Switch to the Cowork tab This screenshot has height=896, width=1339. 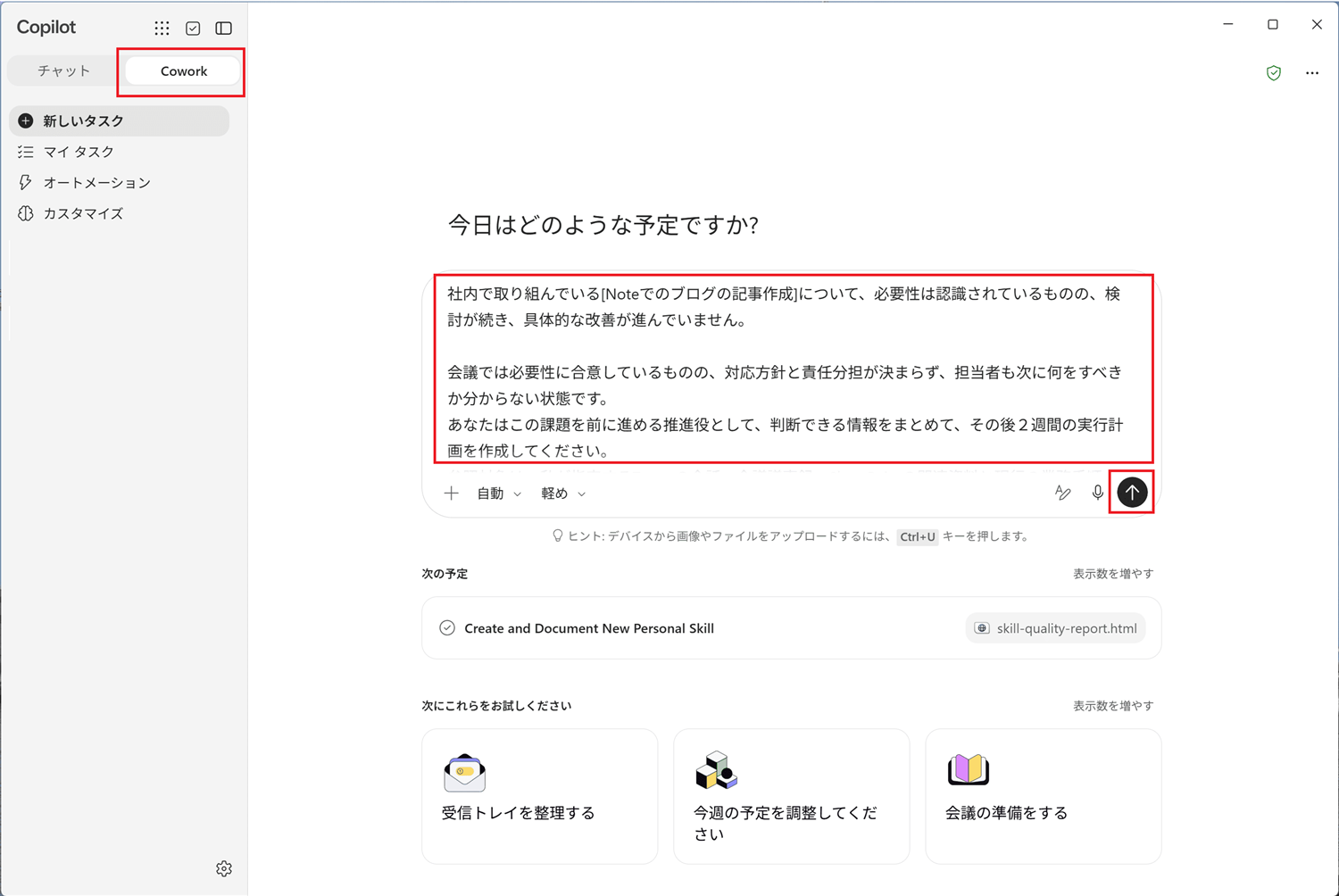coord(183,71)
